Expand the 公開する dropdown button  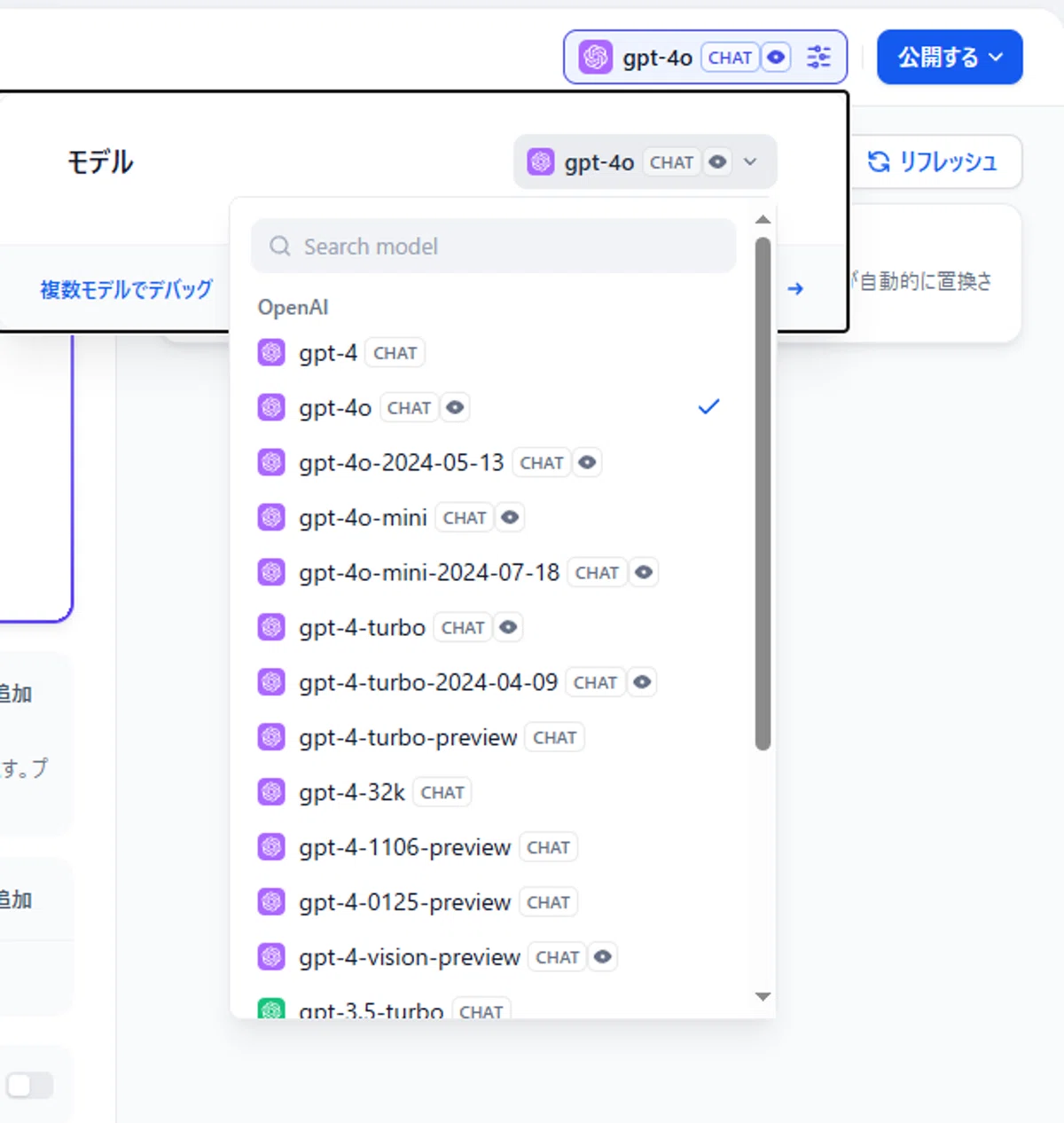(x=950, y=58)
